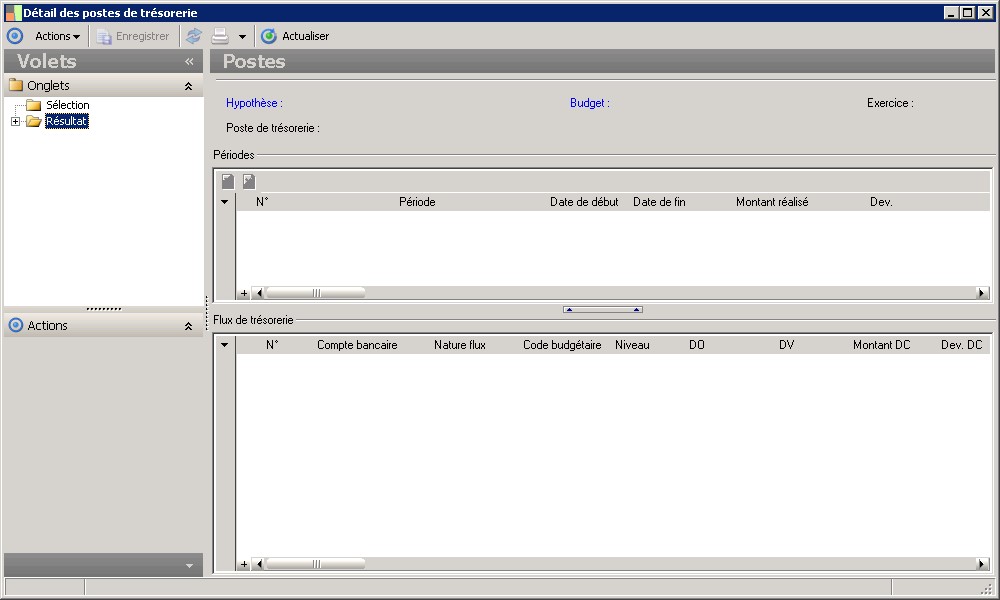Select the Sélection folder in tree
This screenshot has width=1000, height=600.
point(67,105)
